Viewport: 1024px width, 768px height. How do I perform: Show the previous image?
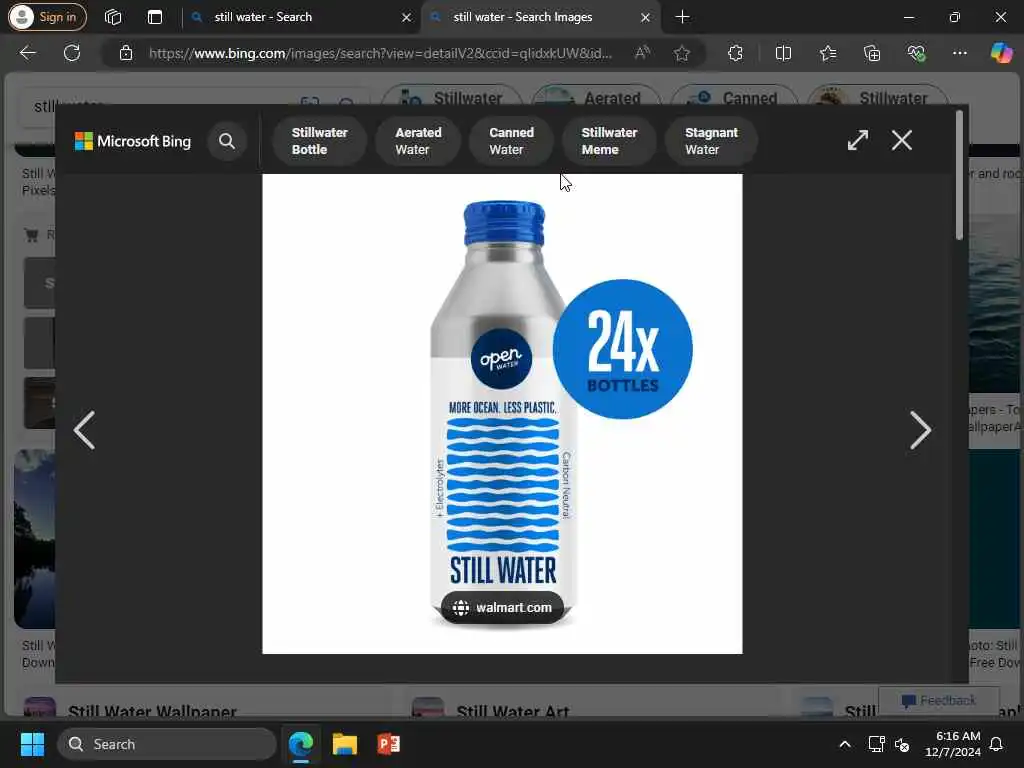(85, 430)
